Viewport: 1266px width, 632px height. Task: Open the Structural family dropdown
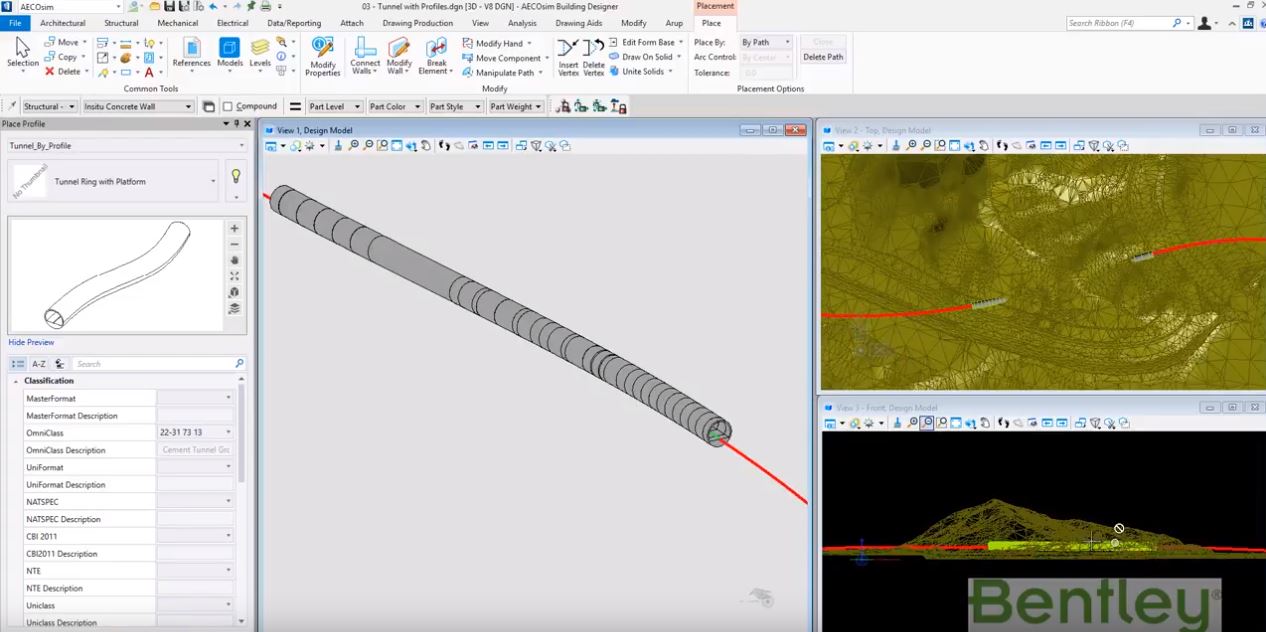49,106
